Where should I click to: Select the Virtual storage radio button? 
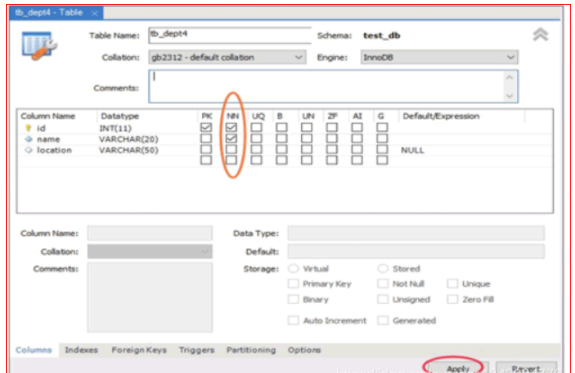tap(293, 268)
